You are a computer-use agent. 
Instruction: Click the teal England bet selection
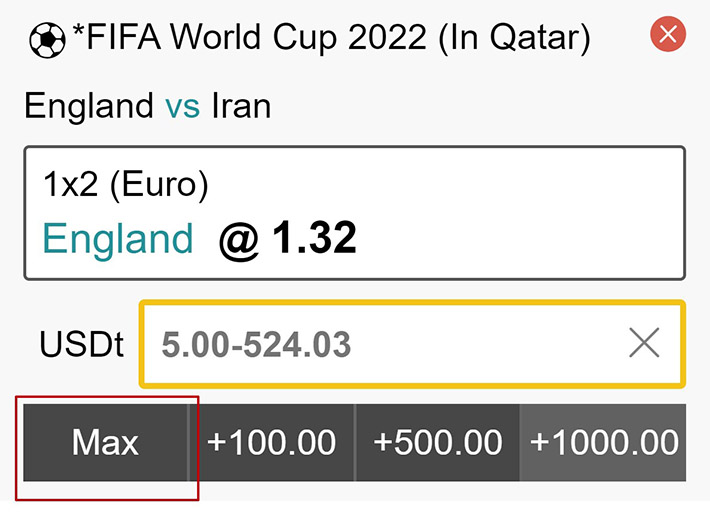click(118, 239)
